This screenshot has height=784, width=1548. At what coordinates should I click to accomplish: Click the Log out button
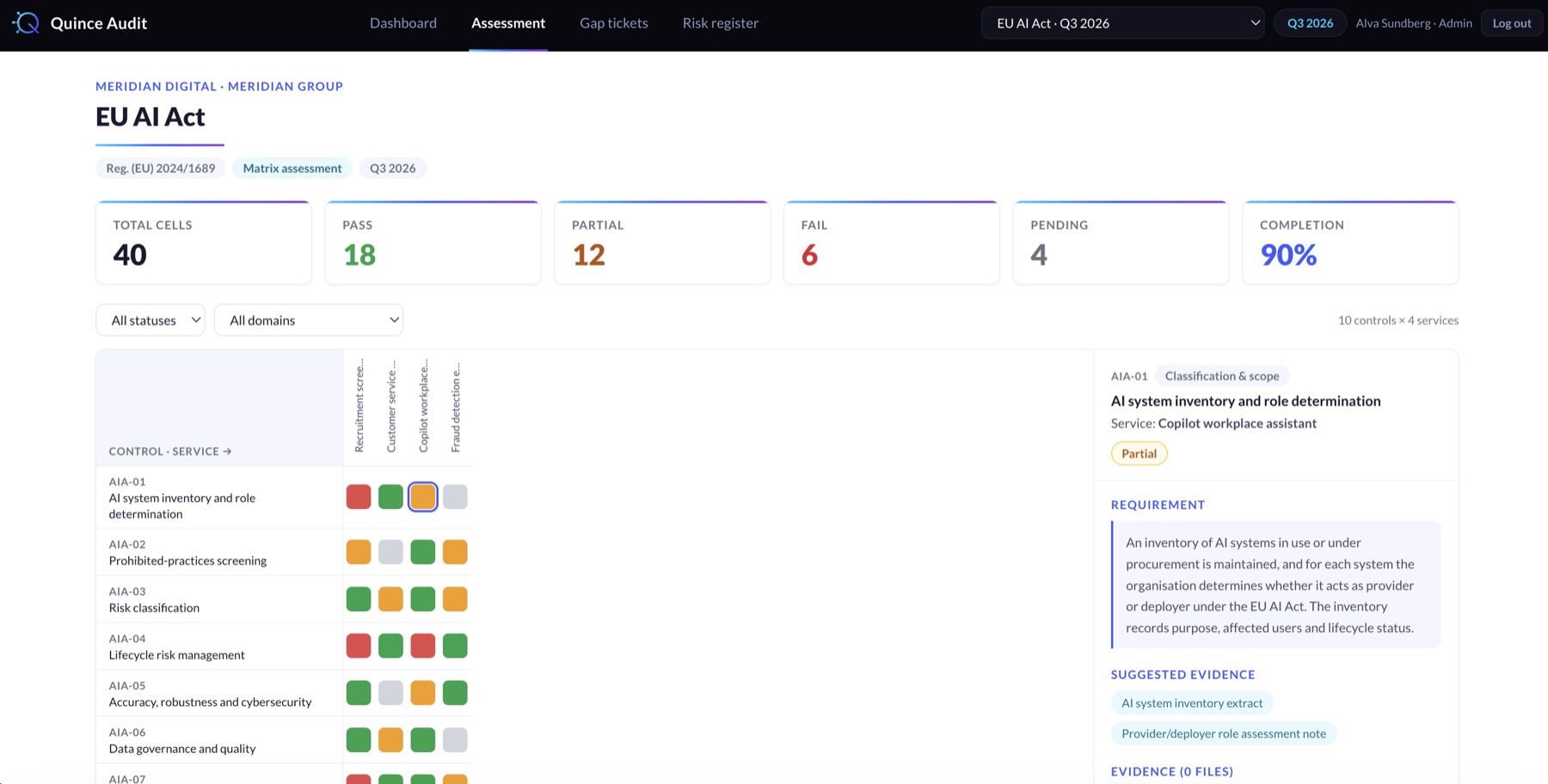[x=1512, y=23]
